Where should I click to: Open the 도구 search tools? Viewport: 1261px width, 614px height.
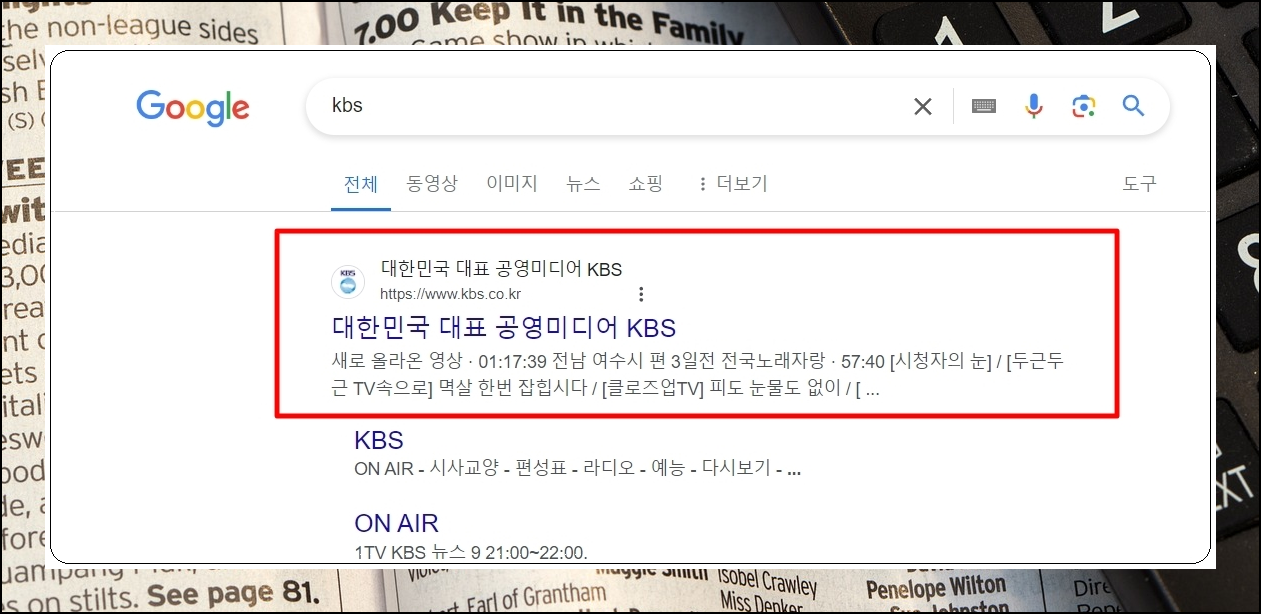(x=1139, y=184)
